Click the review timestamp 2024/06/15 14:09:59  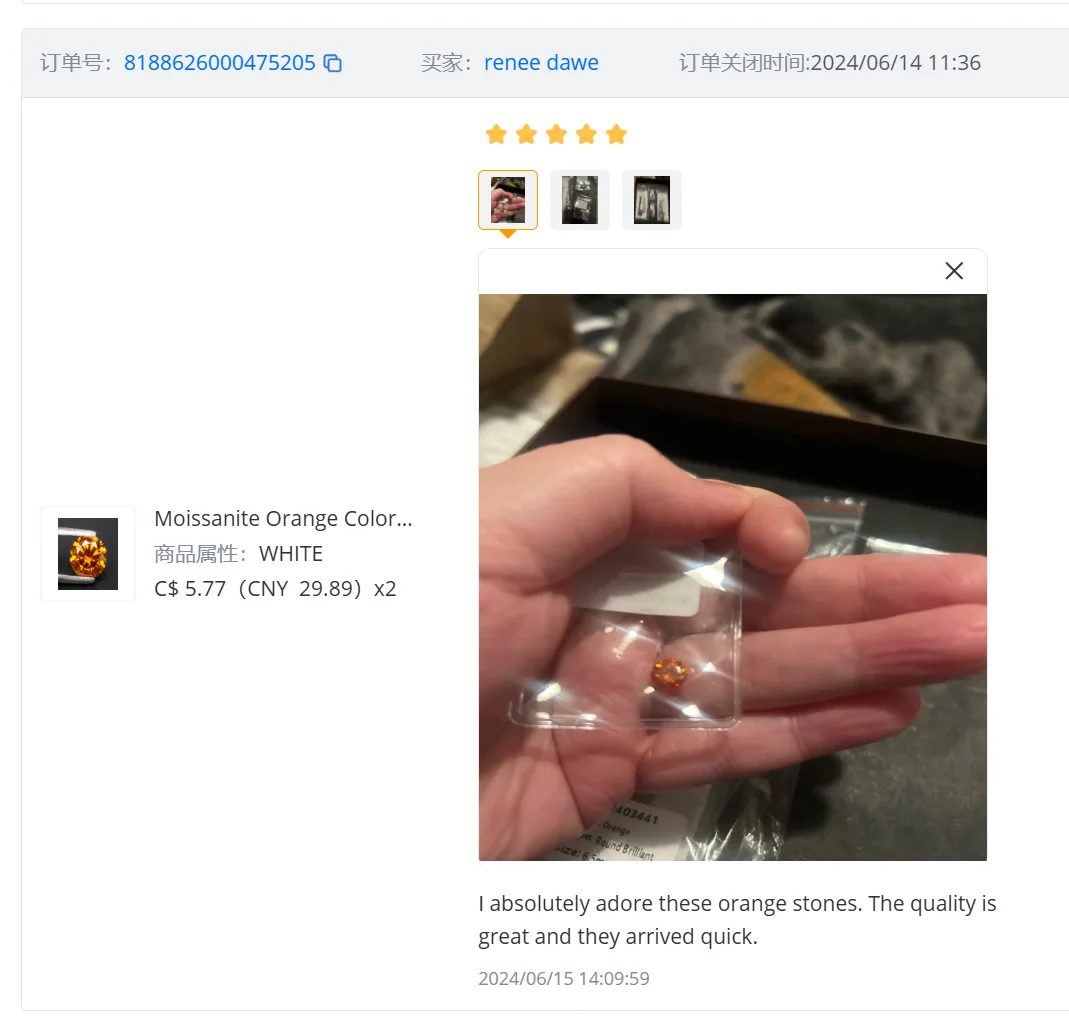564,978
